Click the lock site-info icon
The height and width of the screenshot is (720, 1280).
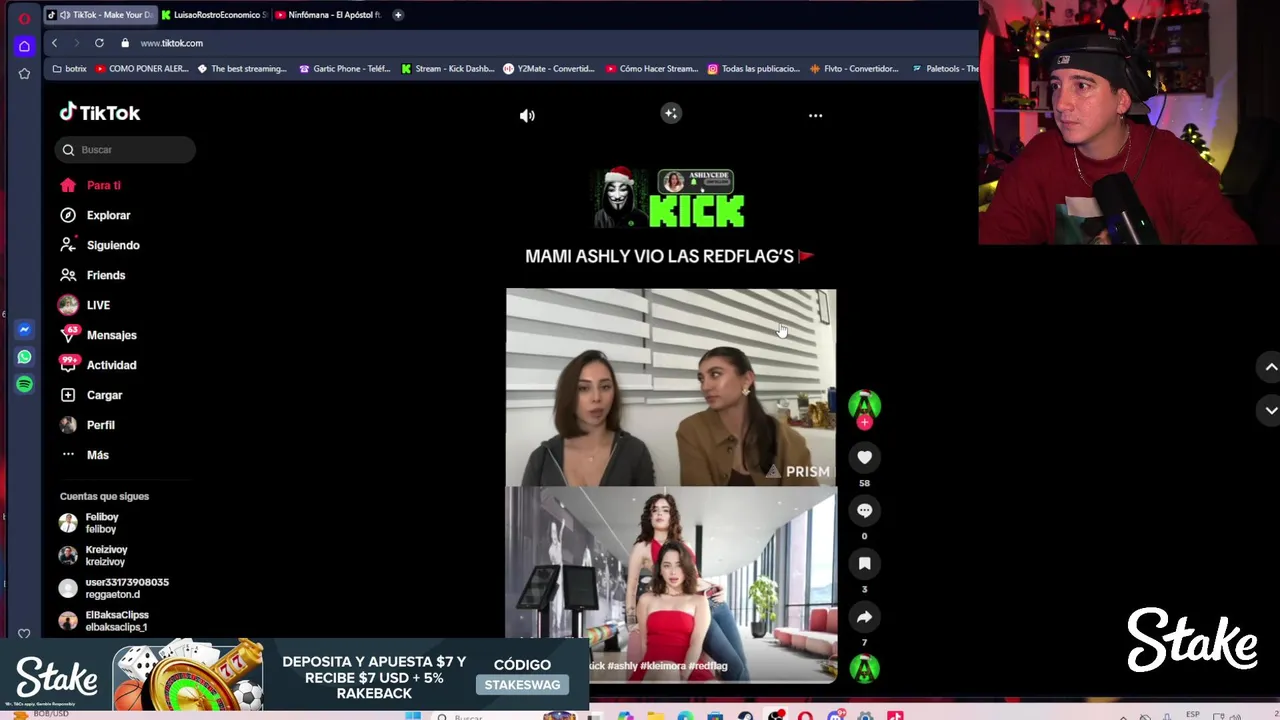(x=125, y=43)
